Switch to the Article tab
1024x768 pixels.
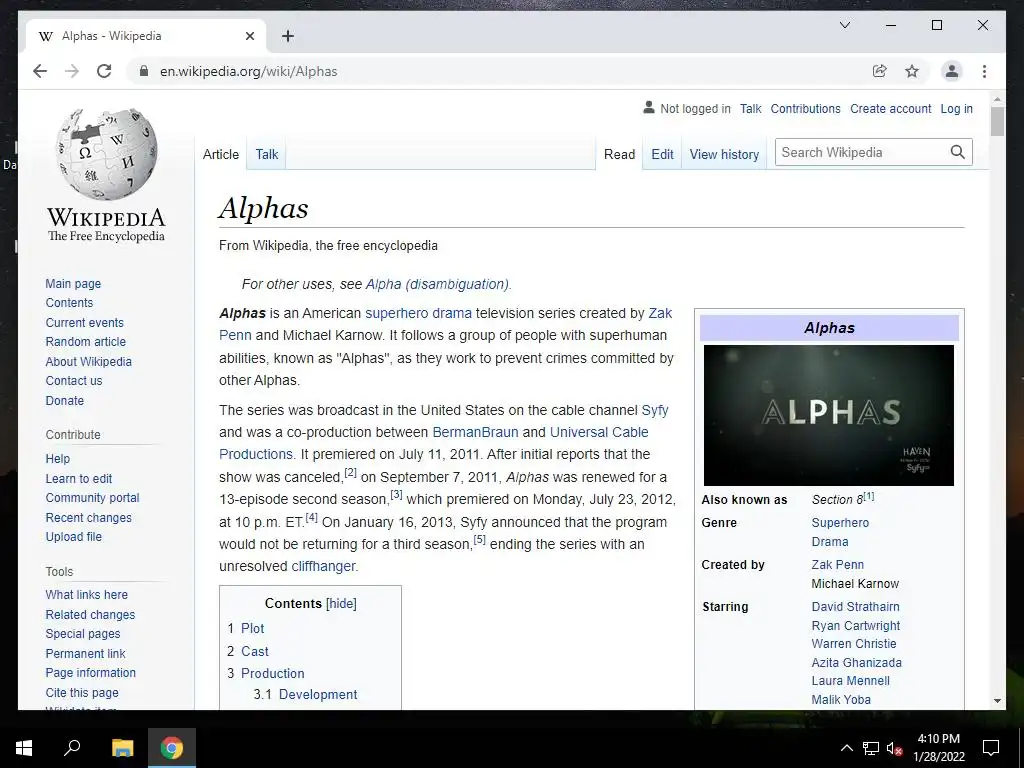coord(221,154)
